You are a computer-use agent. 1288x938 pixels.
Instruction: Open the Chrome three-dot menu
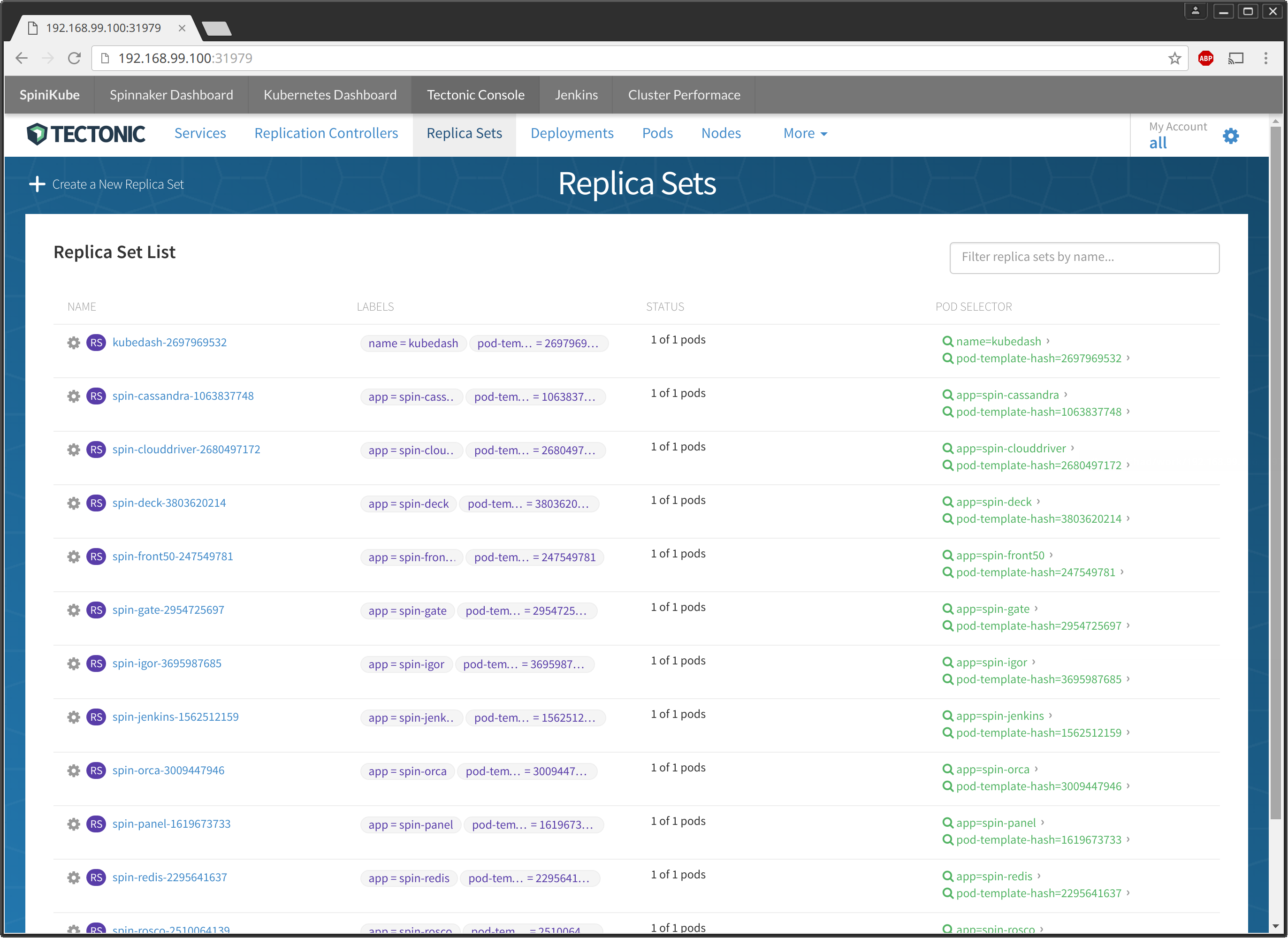point(1265,58)
